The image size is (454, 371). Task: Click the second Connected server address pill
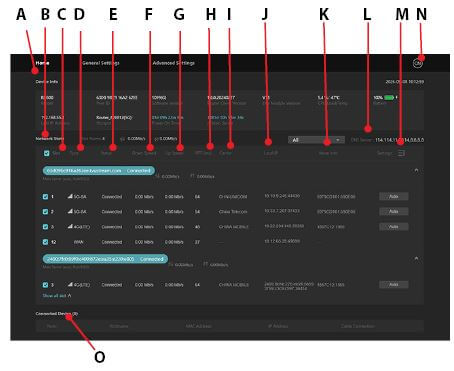point(105,259)
